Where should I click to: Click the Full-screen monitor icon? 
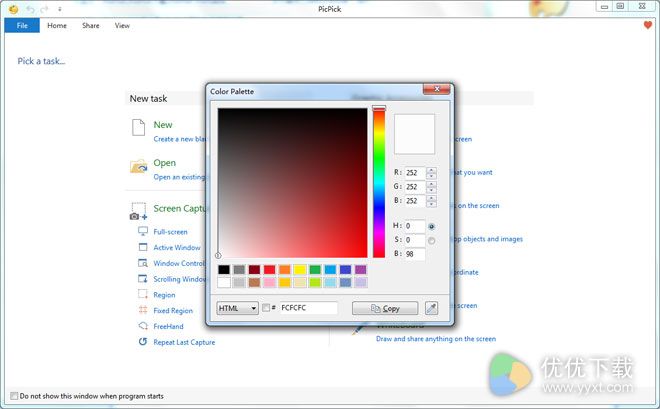click(143, 231)
